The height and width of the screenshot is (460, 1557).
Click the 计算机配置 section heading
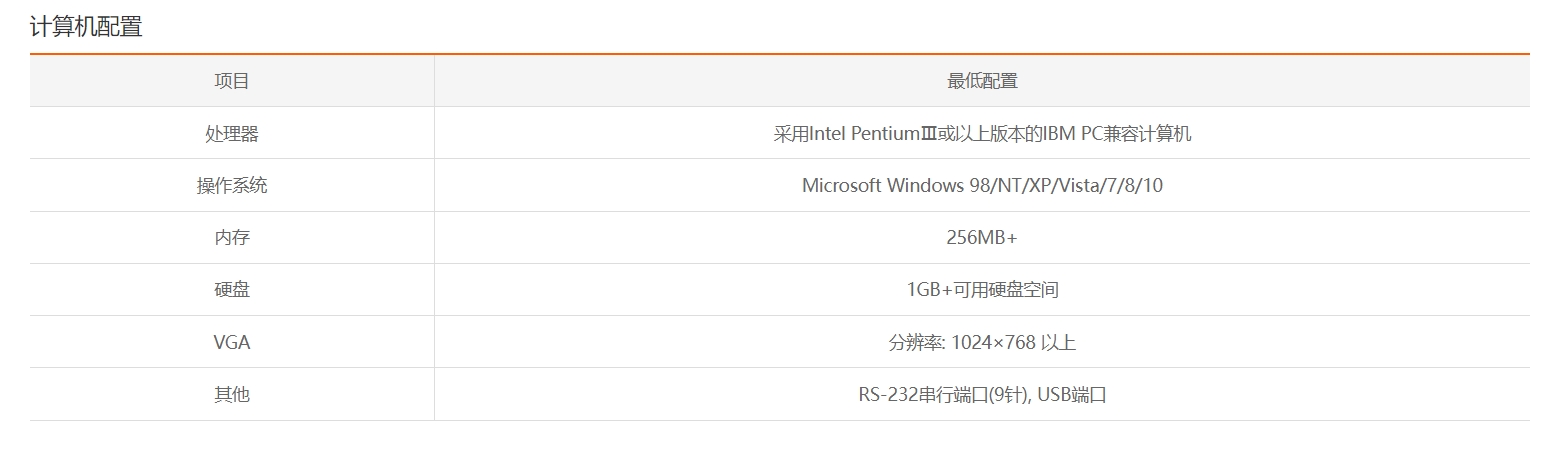(x=86, y=27)
